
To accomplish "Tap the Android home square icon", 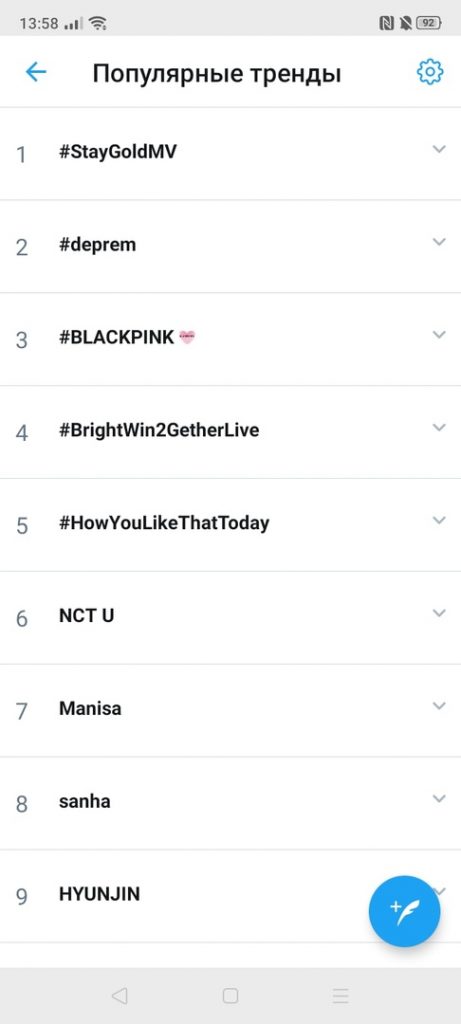I will point(230,995).
